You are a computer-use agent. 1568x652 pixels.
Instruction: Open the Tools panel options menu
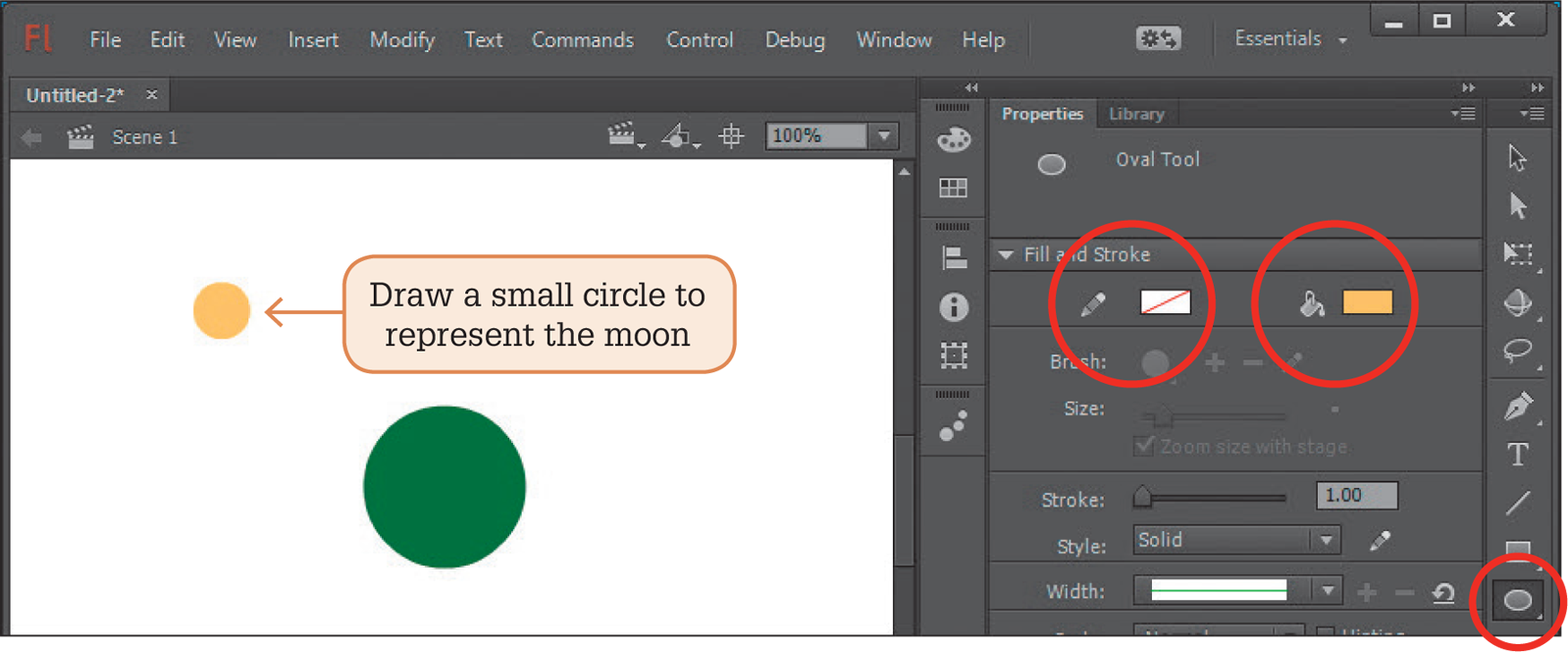coord(1532,114)
